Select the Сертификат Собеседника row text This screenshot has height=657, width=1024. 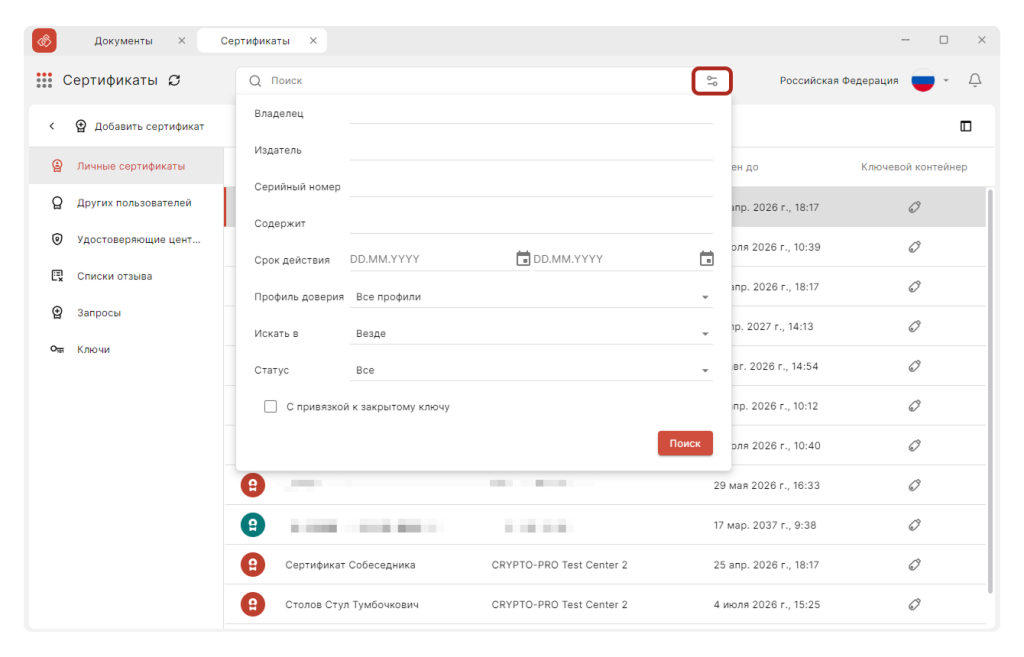350,565
